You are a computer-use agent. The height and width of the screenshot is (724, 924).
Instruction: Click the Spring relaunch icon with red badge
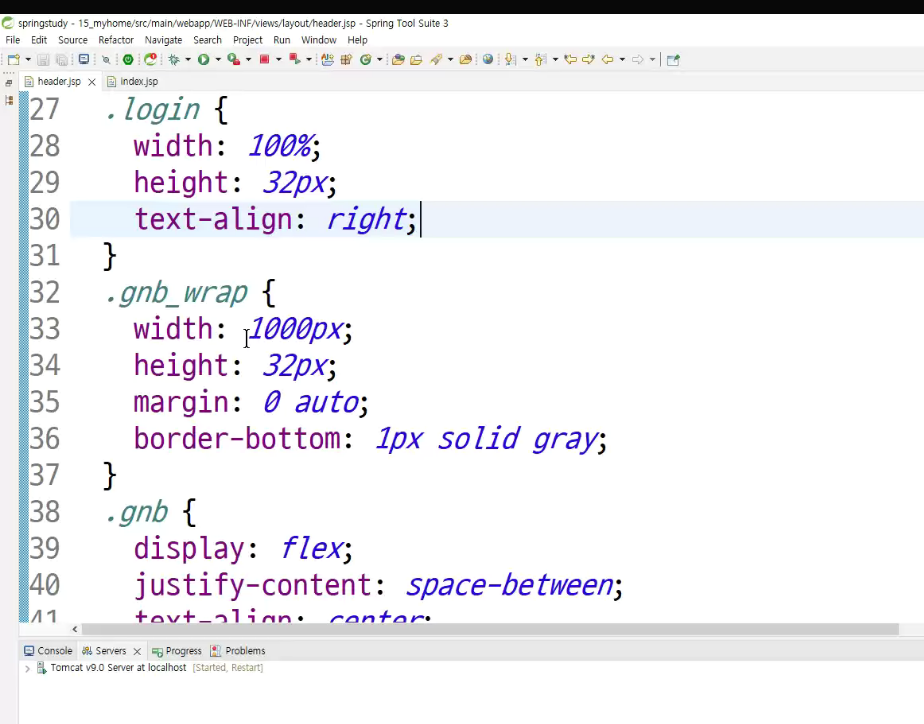151,59
